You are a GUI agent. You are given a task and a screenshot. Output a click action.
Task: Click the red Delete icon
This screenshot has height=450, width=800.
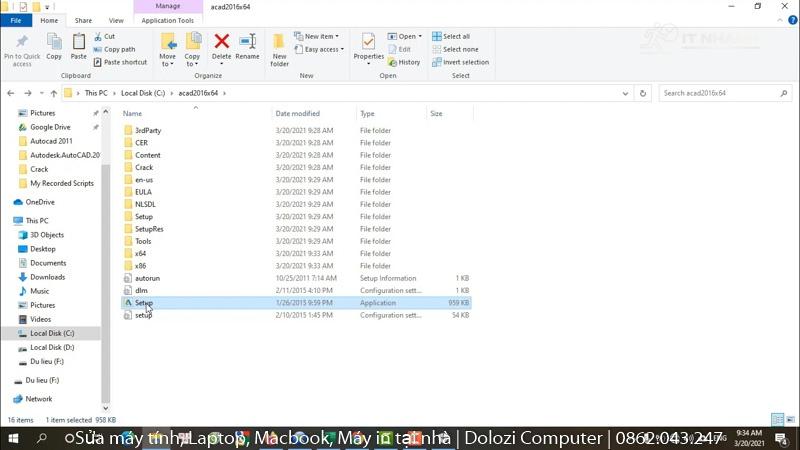point(221,41)
